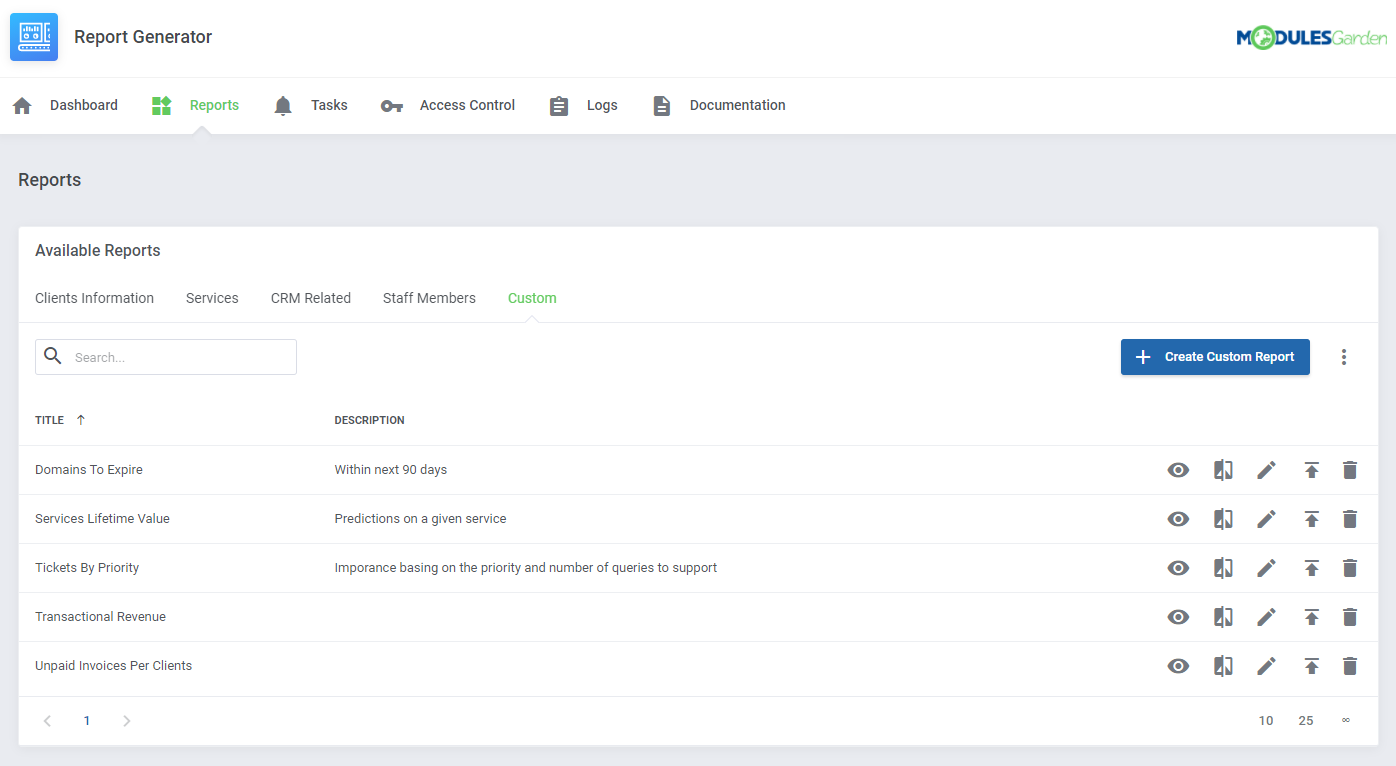
Task: Click trash icon for Transactional Revenue
Action: click(x=1349, y=617)
